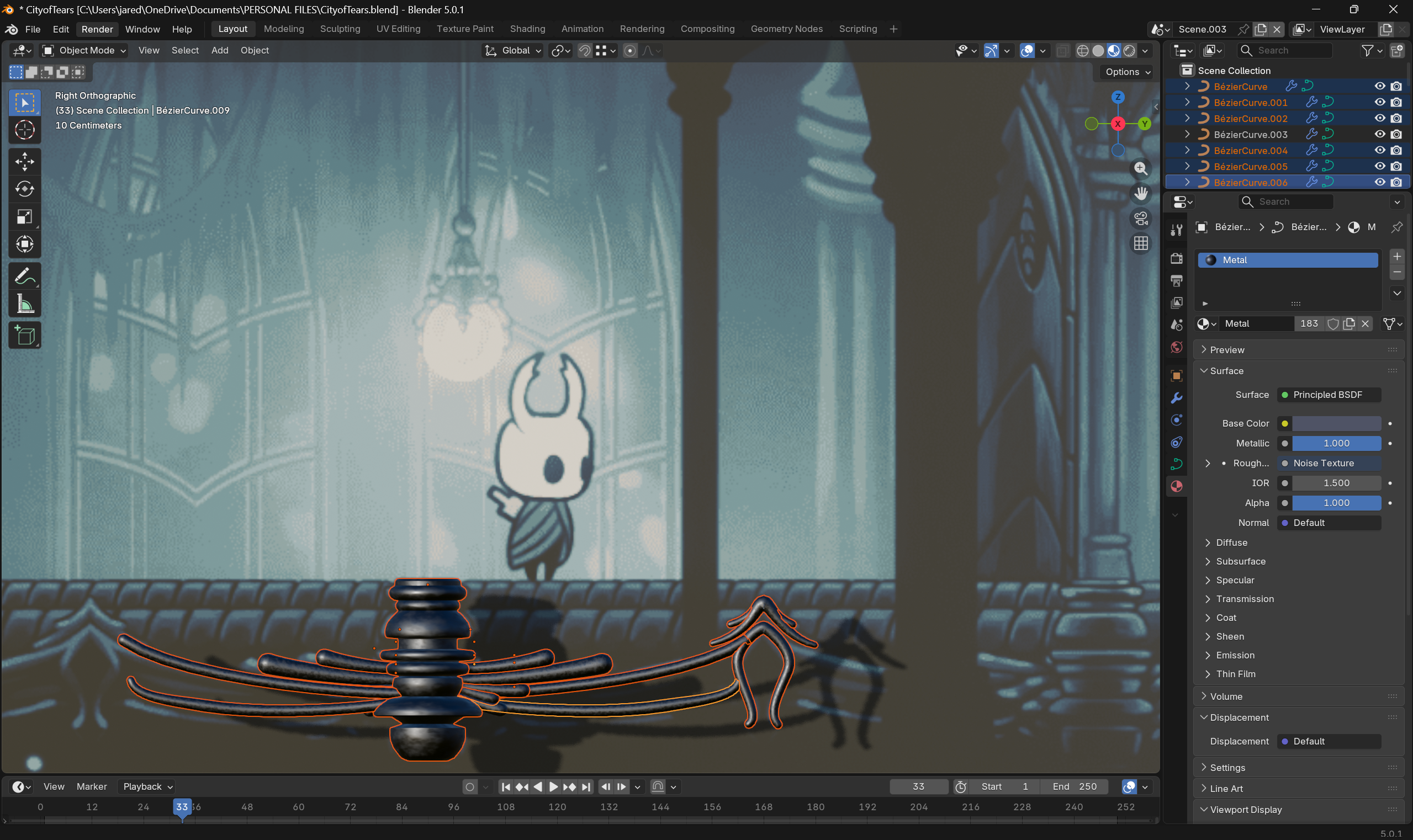The image size is (1413, 840).
Task: Click the current frame field showing 33
Action: click(918, 787)
